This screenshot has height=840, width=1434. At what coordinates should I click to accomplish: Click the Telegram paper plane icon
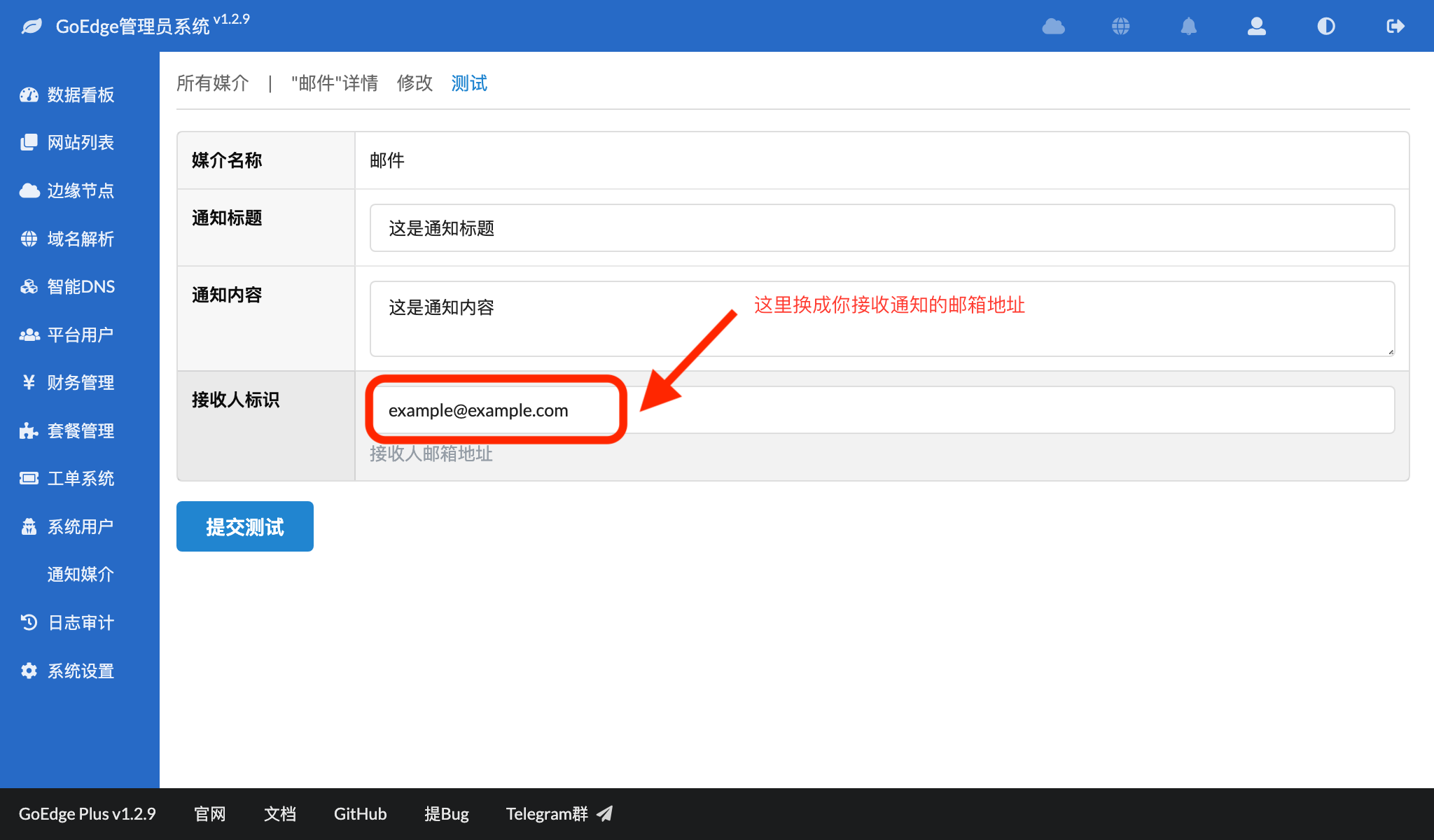pyautogui.click(x=604, y=813)
